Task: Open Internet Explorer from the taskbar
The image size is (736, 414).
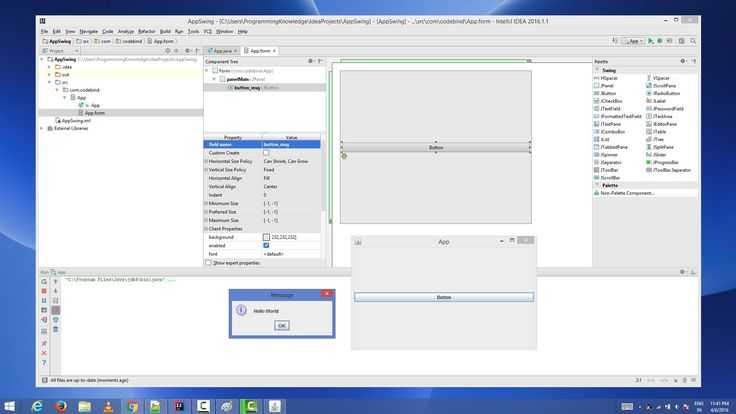Action: (37, 406)
